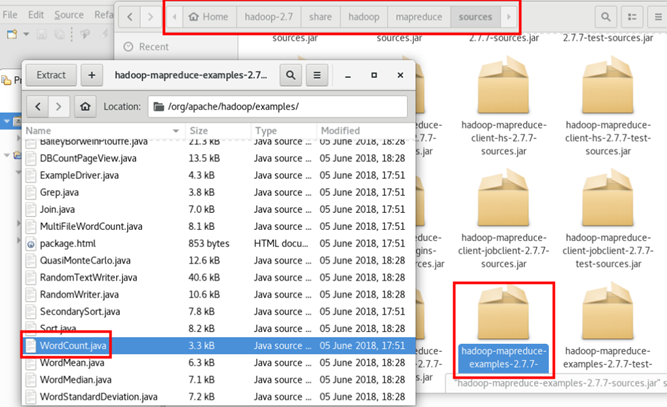Click Eclipse Save toolbar icon
The image size is (667, 407).
pyautogui.click(x=41, y=34)
